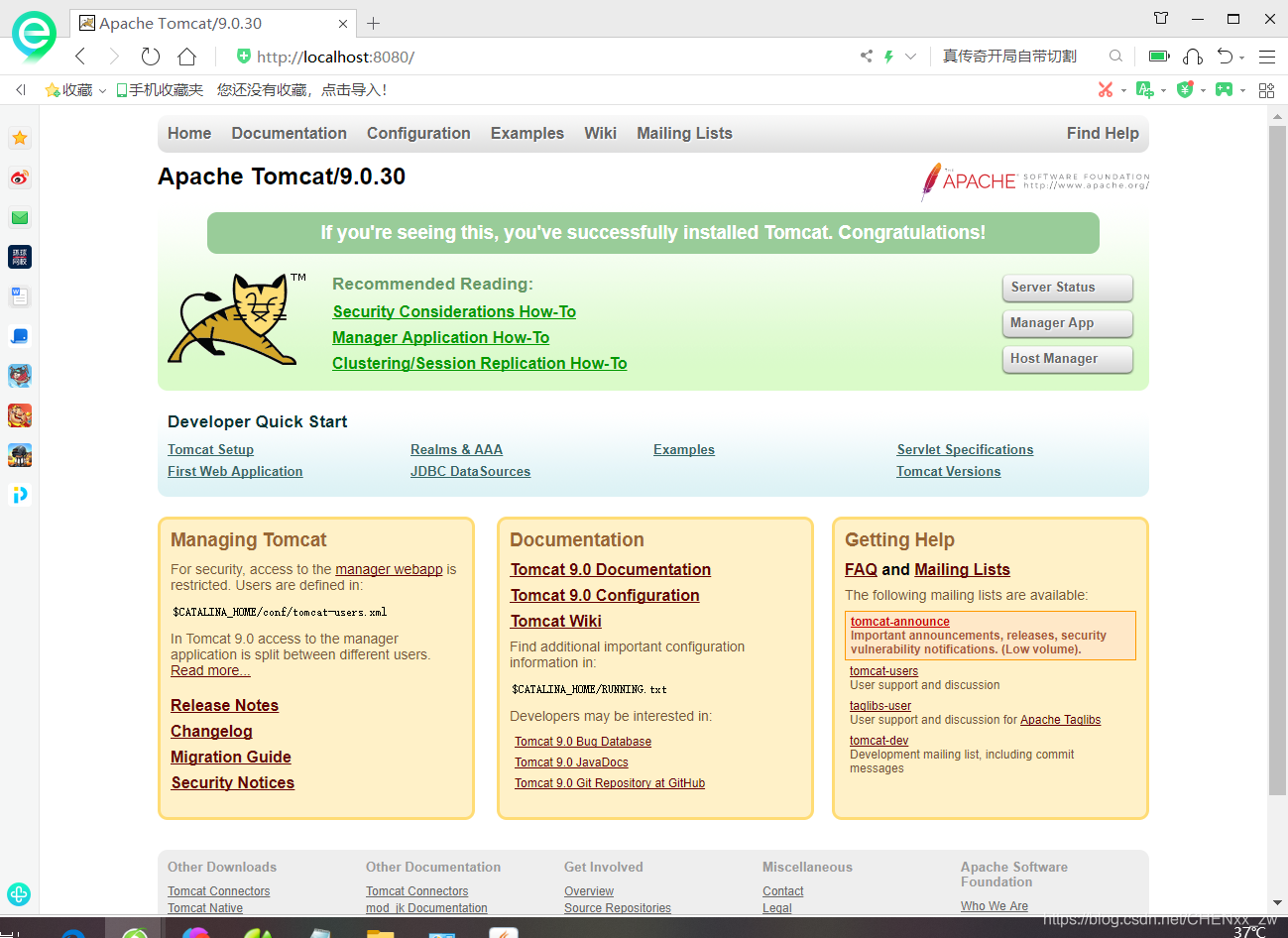The width and height of the screenshot is (1288, 938).
Task: Open the translate tool dropdown arrow
Action: pos(1163,91)
